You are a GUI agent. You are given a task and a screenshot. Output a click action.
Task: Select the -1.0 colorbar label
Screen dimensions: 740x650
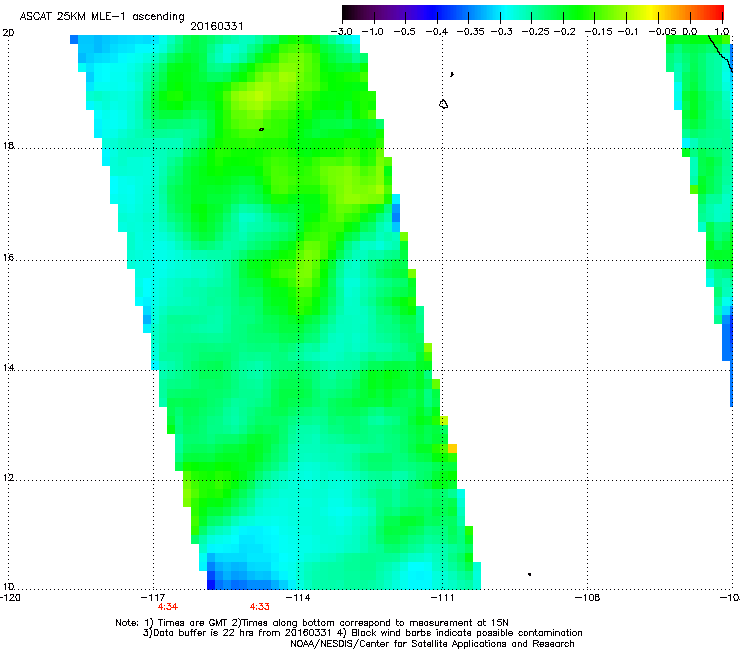pos(373,32)
